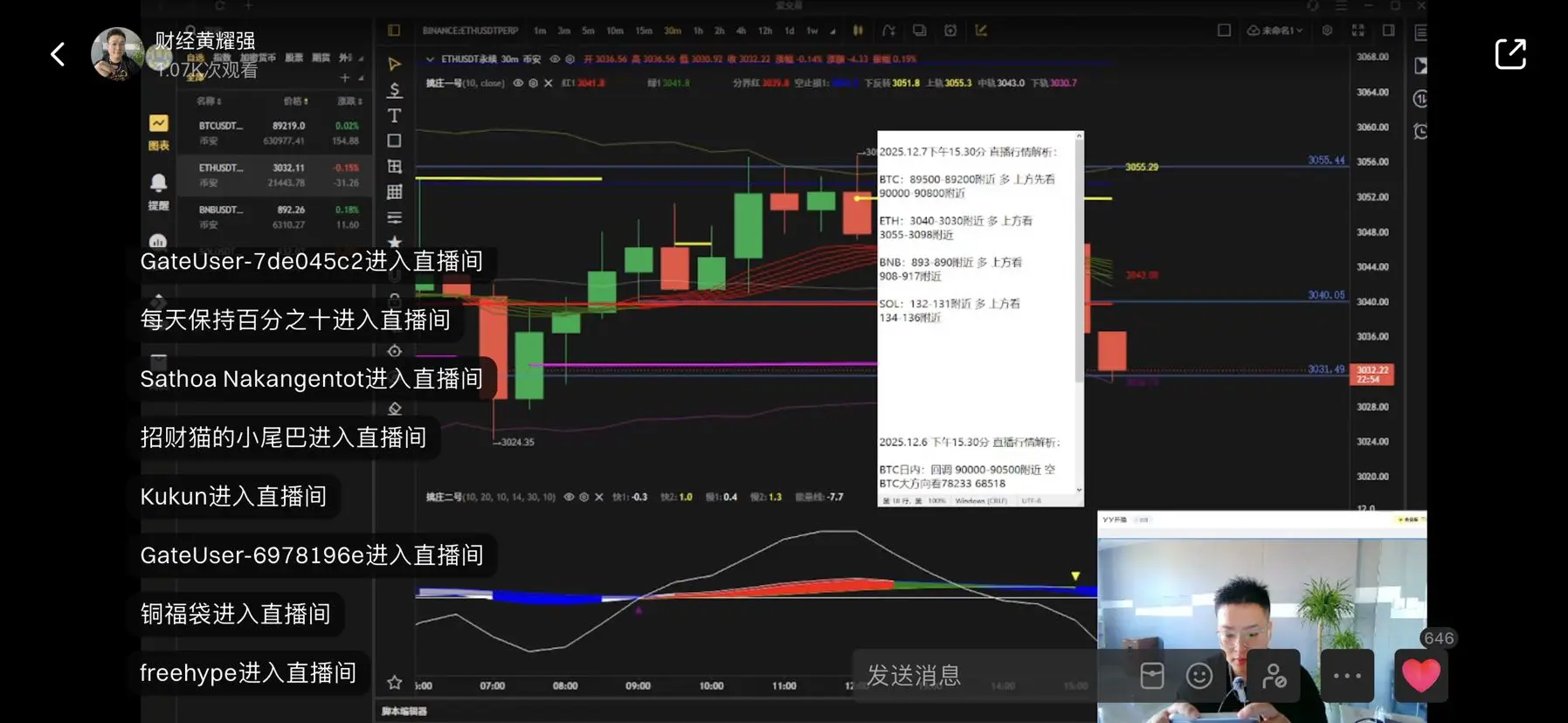Select ETHUSDT row in watchlist
Viewport: 1568px width, 723px height.
point(275,175)
